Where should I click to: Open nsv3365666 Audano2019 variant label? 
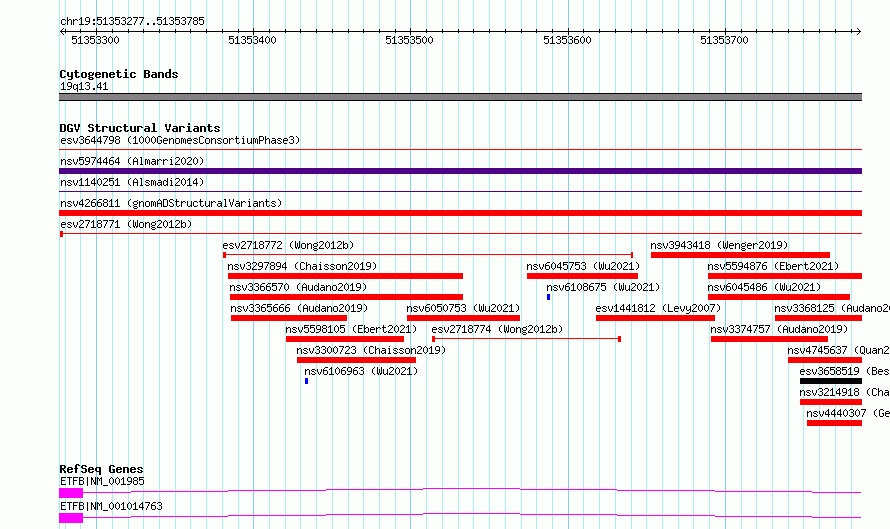299,308
